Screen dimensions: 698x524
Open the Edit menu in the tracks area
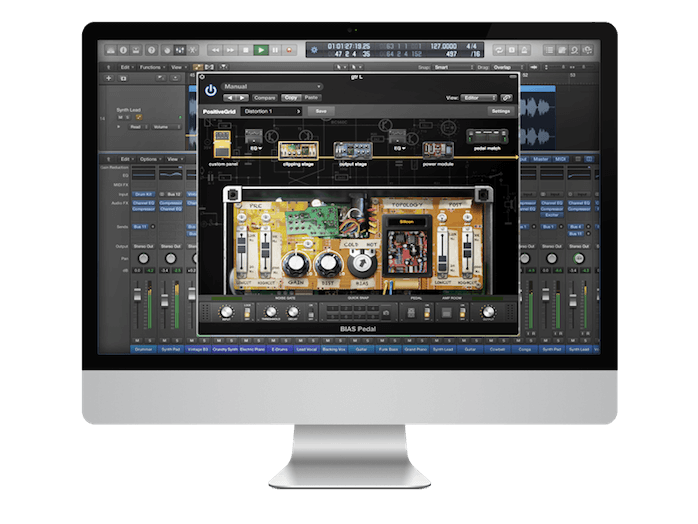point(127,67)
